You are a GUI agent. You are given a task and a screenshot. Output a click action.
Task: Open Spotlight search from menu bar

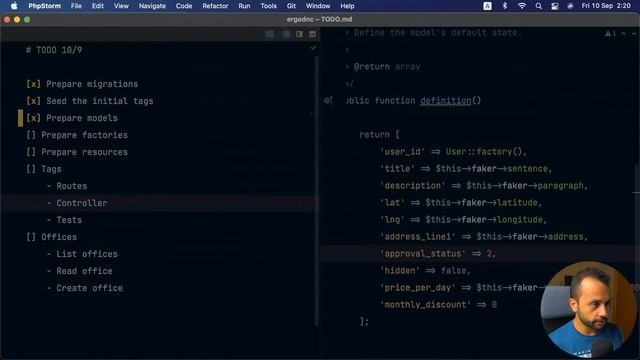(539, 6)
